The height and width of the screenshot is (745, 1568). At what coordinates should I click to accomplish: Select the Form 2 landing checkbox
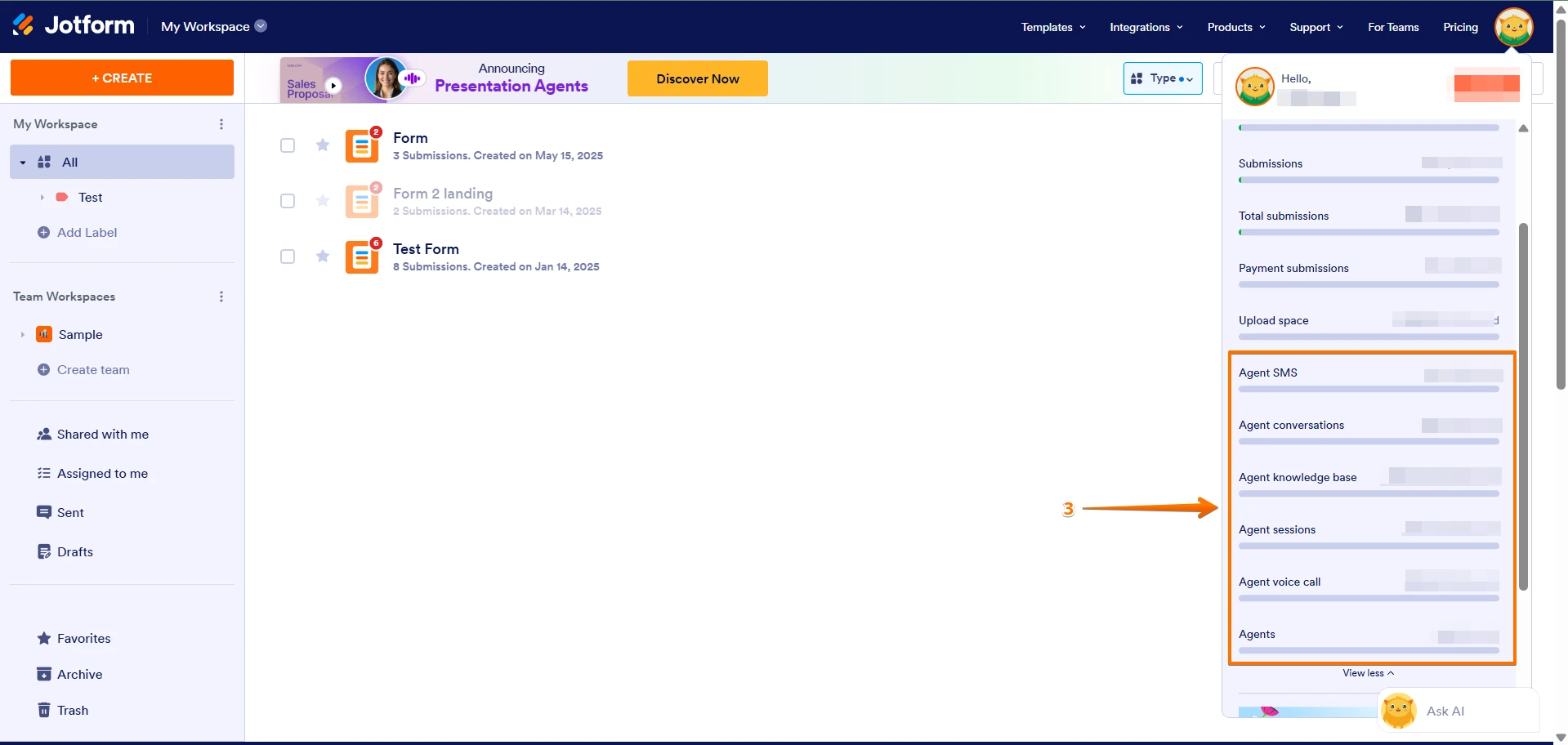tap(288, 201)
